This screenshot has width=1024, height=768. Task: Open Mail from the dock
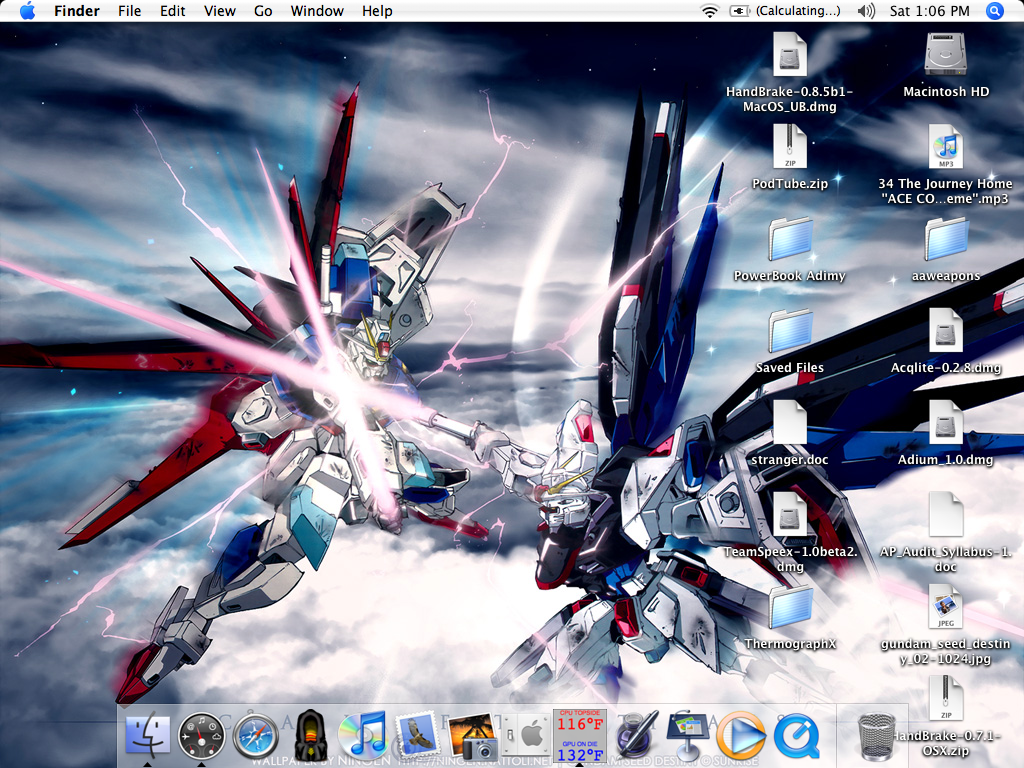417,734
